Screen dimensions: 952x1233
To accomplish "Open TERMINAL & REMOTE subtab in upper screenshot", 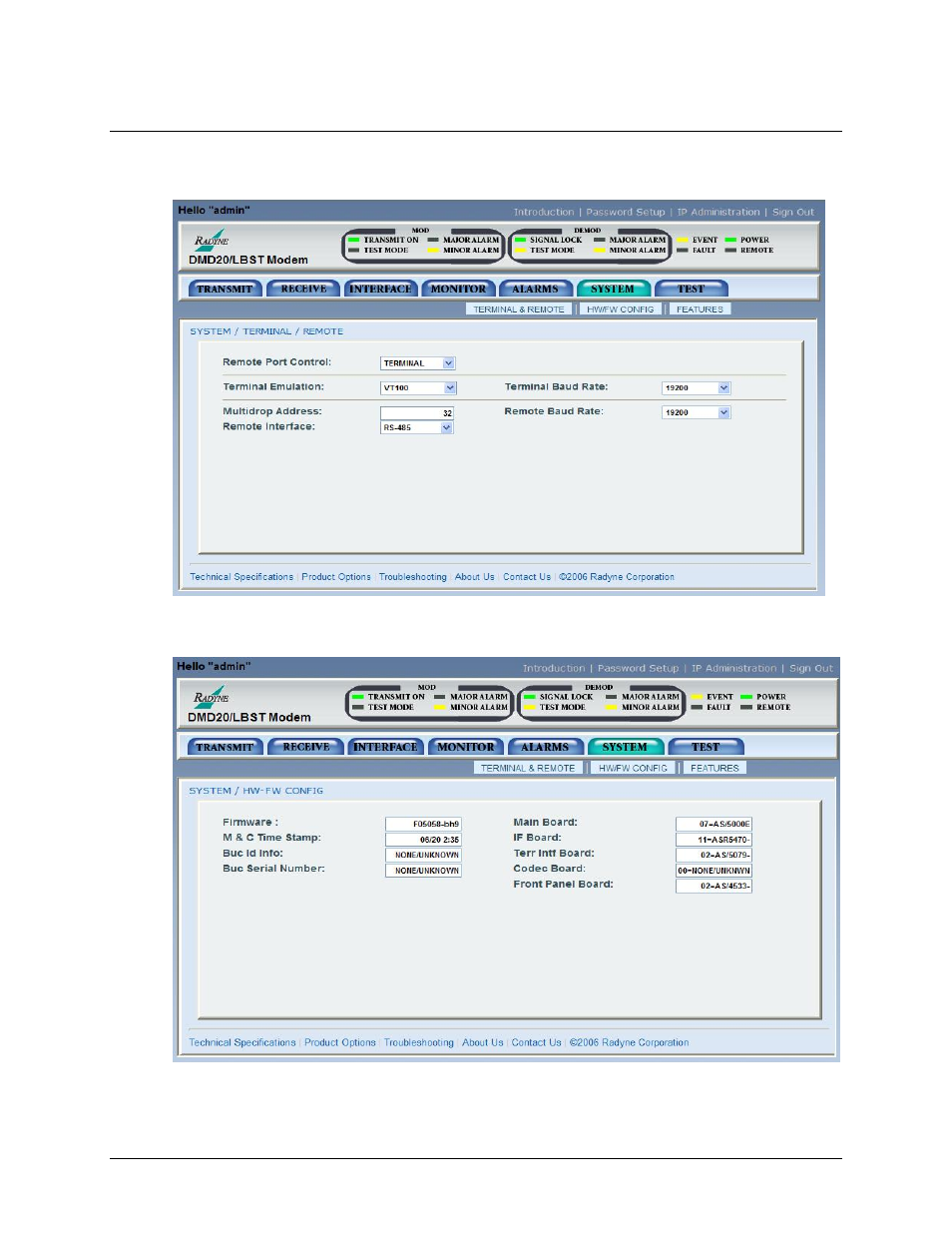I will (x=519, y=309).
